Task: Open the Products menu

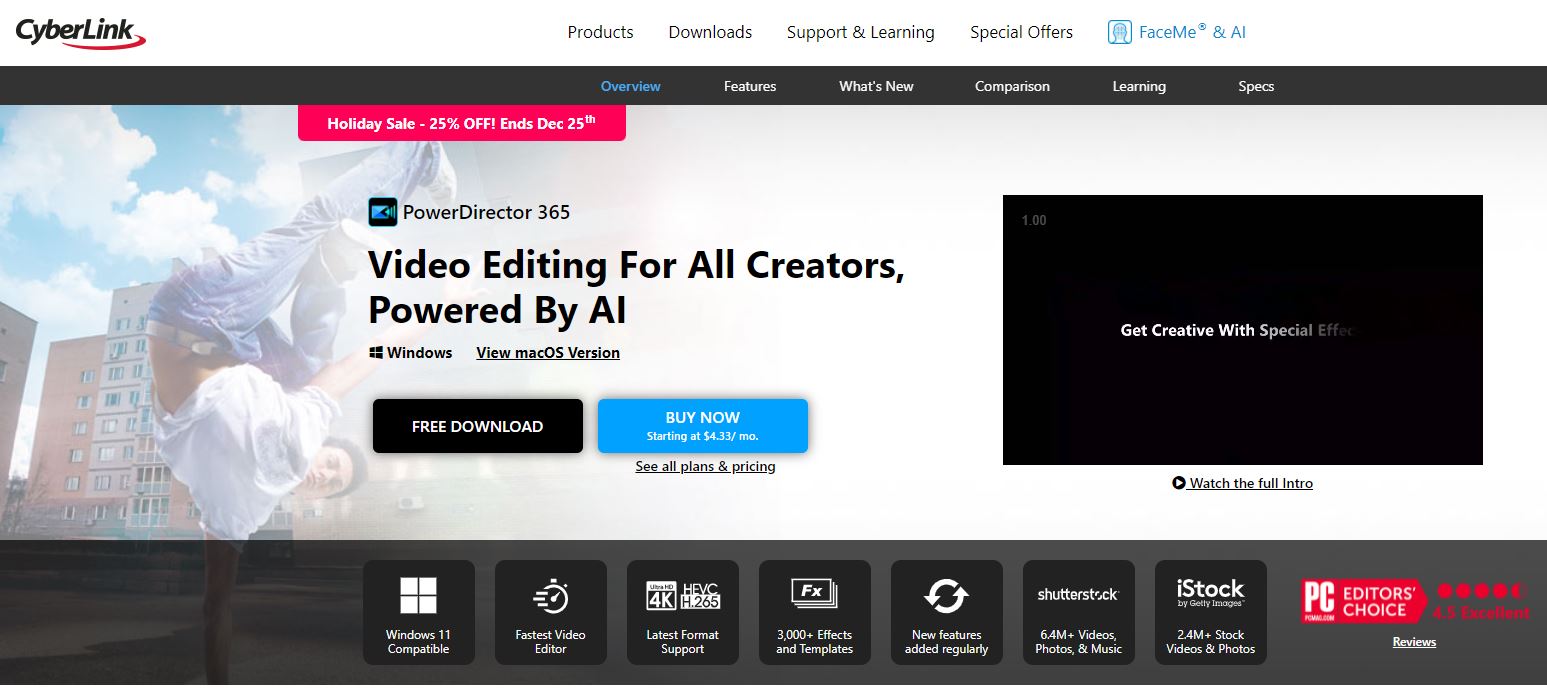Action: 600,32
